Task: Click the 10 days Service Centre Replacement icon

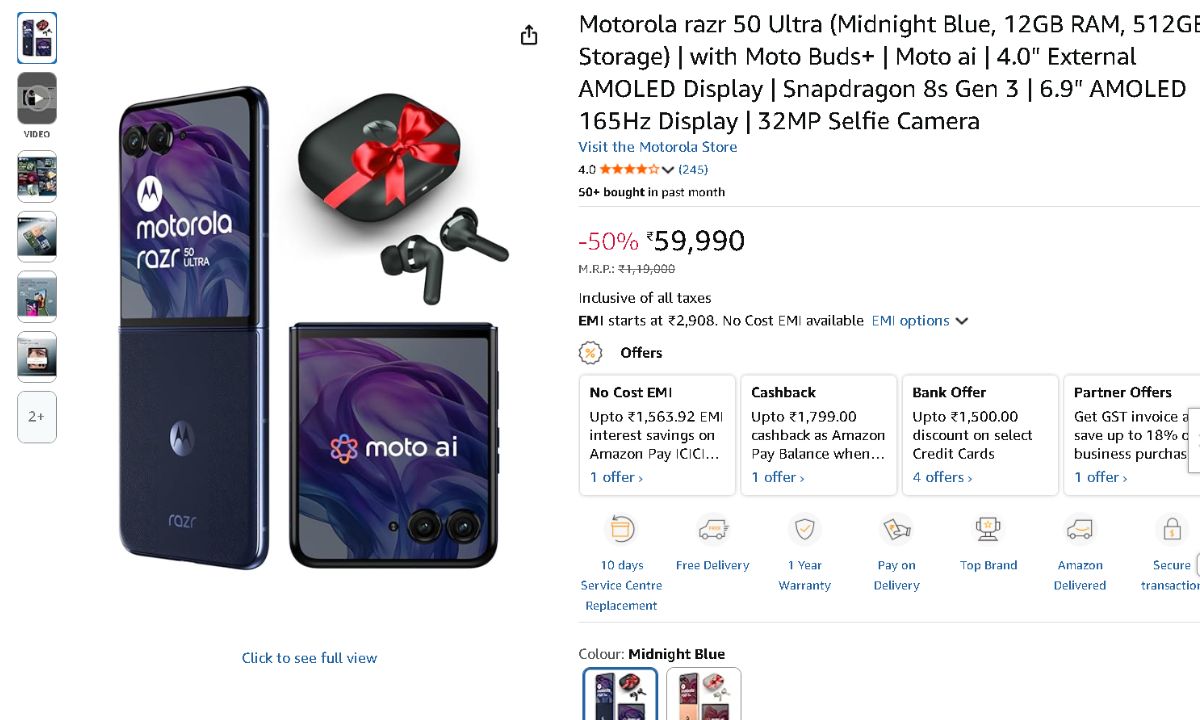Action: (x=622, y=529)
